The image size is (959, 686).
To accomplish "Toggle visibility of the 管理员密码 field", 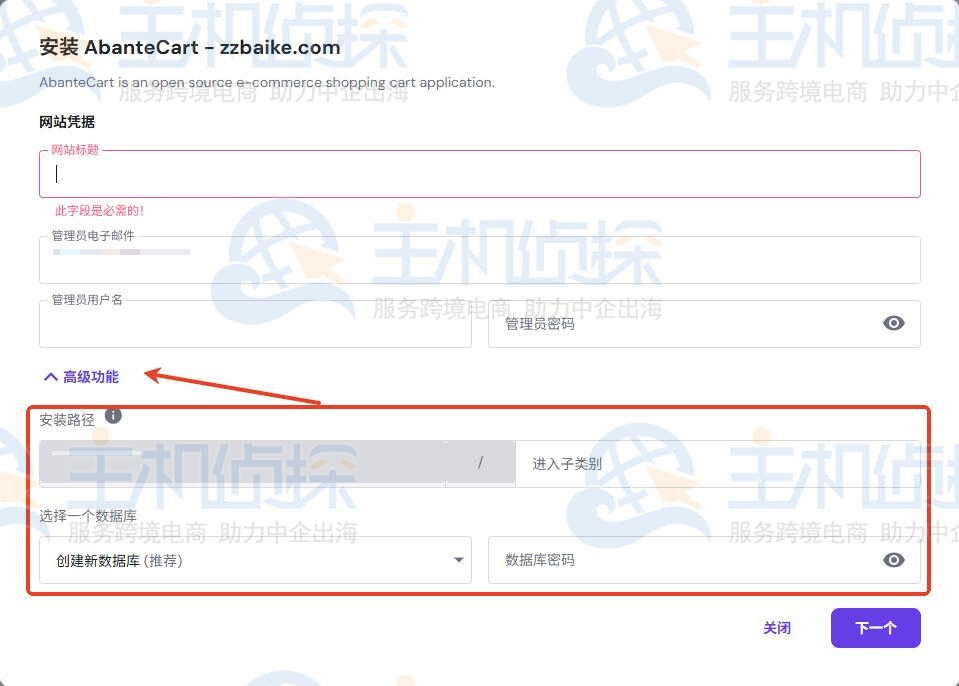I will (893, 323).
